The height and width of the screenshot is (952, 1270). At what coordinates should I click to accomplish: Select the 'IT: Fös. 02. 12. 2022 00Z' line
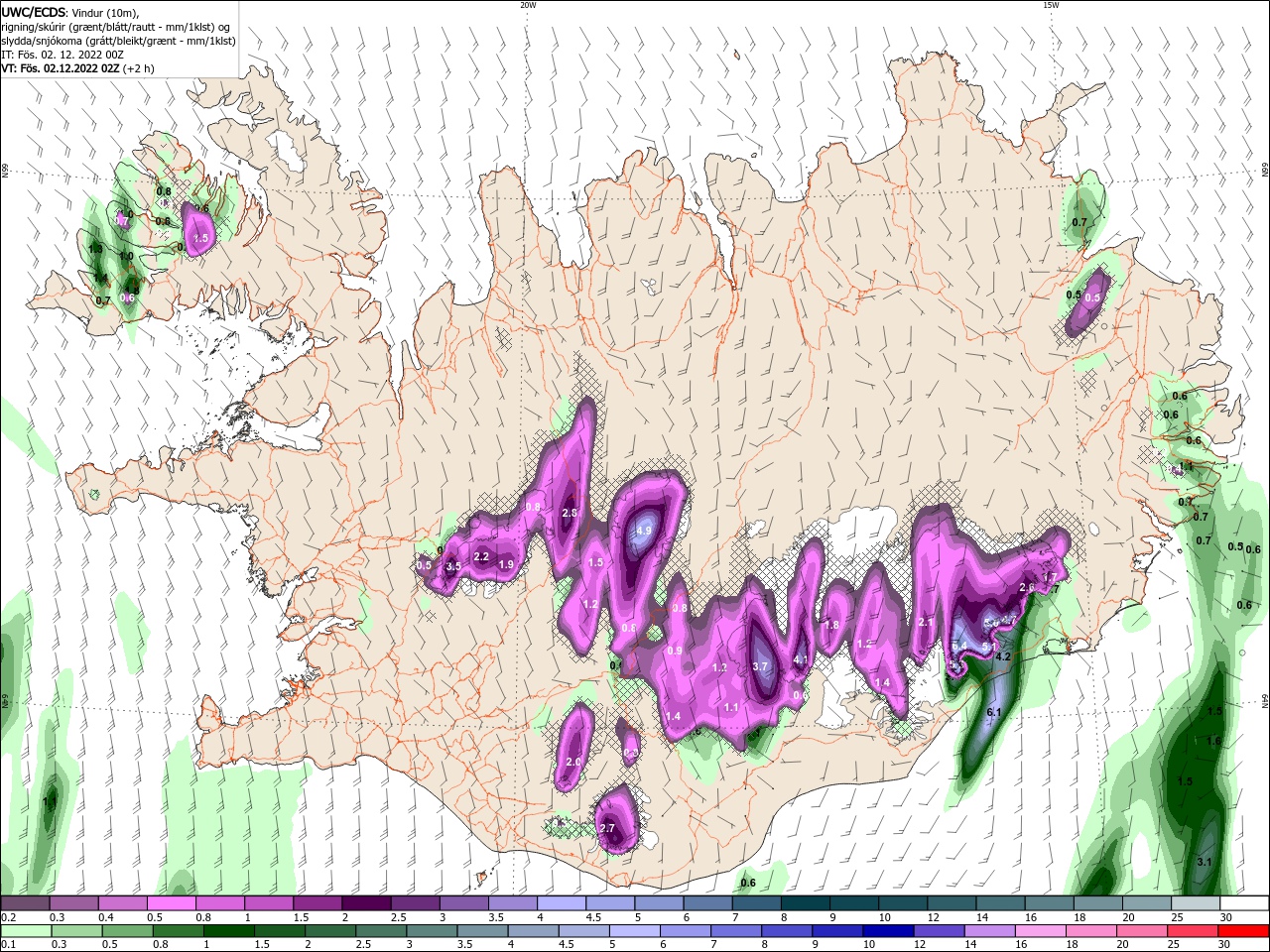(x=63, y=55)
